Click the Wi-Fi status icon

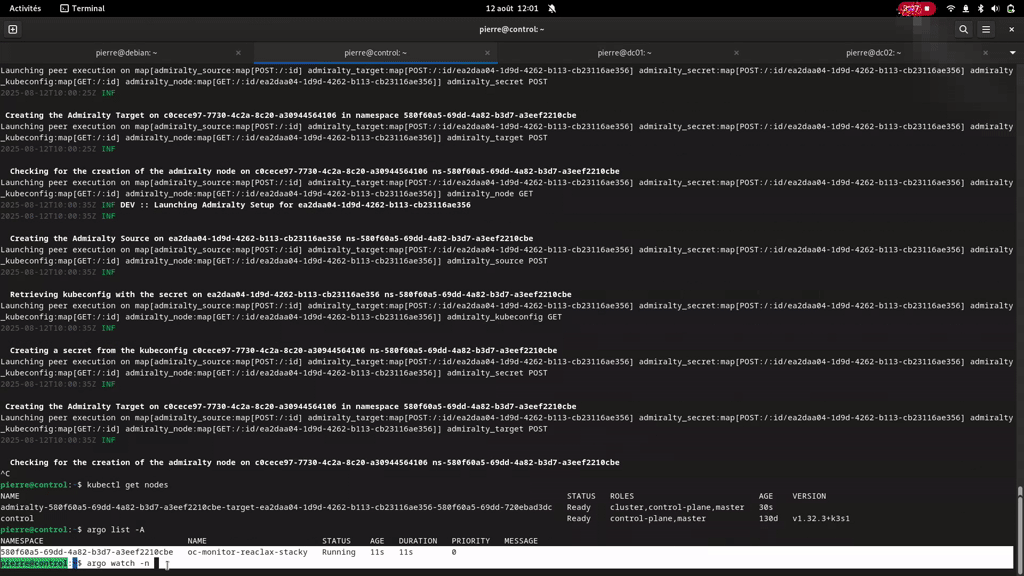pos(951,8)
